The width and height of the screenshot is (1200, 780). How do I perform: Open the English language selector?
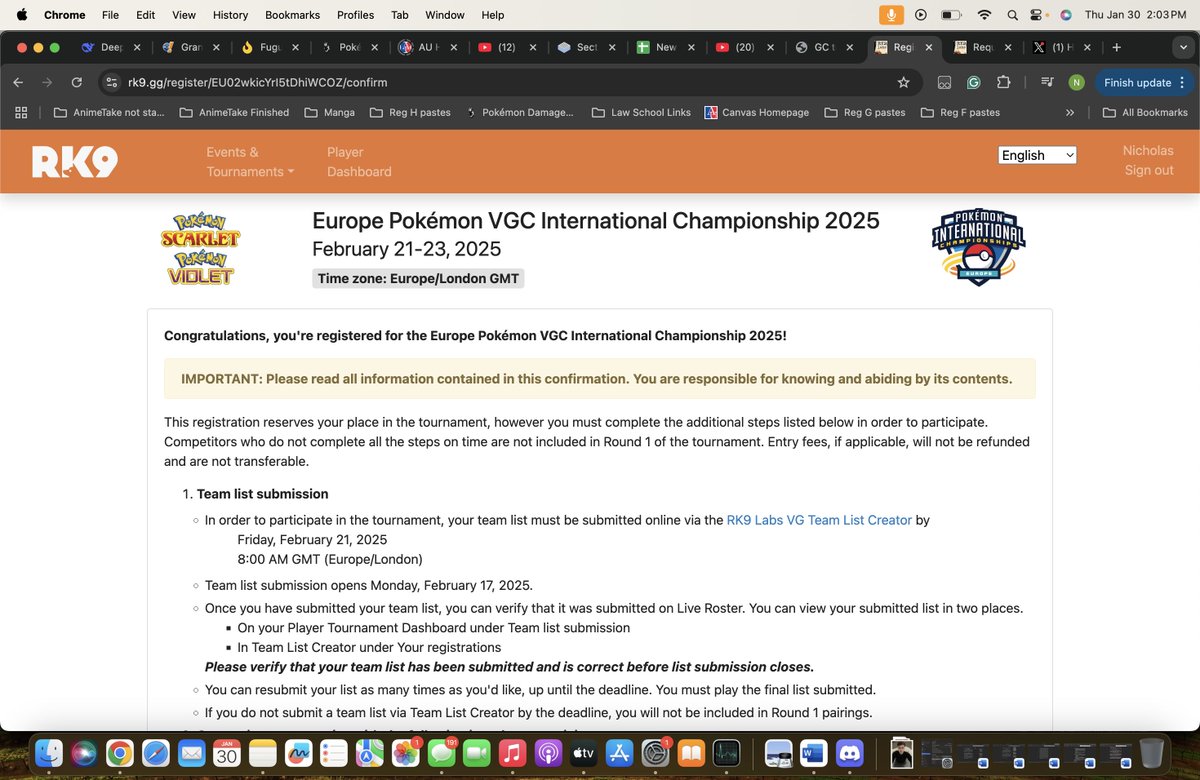coord(1037,155)
